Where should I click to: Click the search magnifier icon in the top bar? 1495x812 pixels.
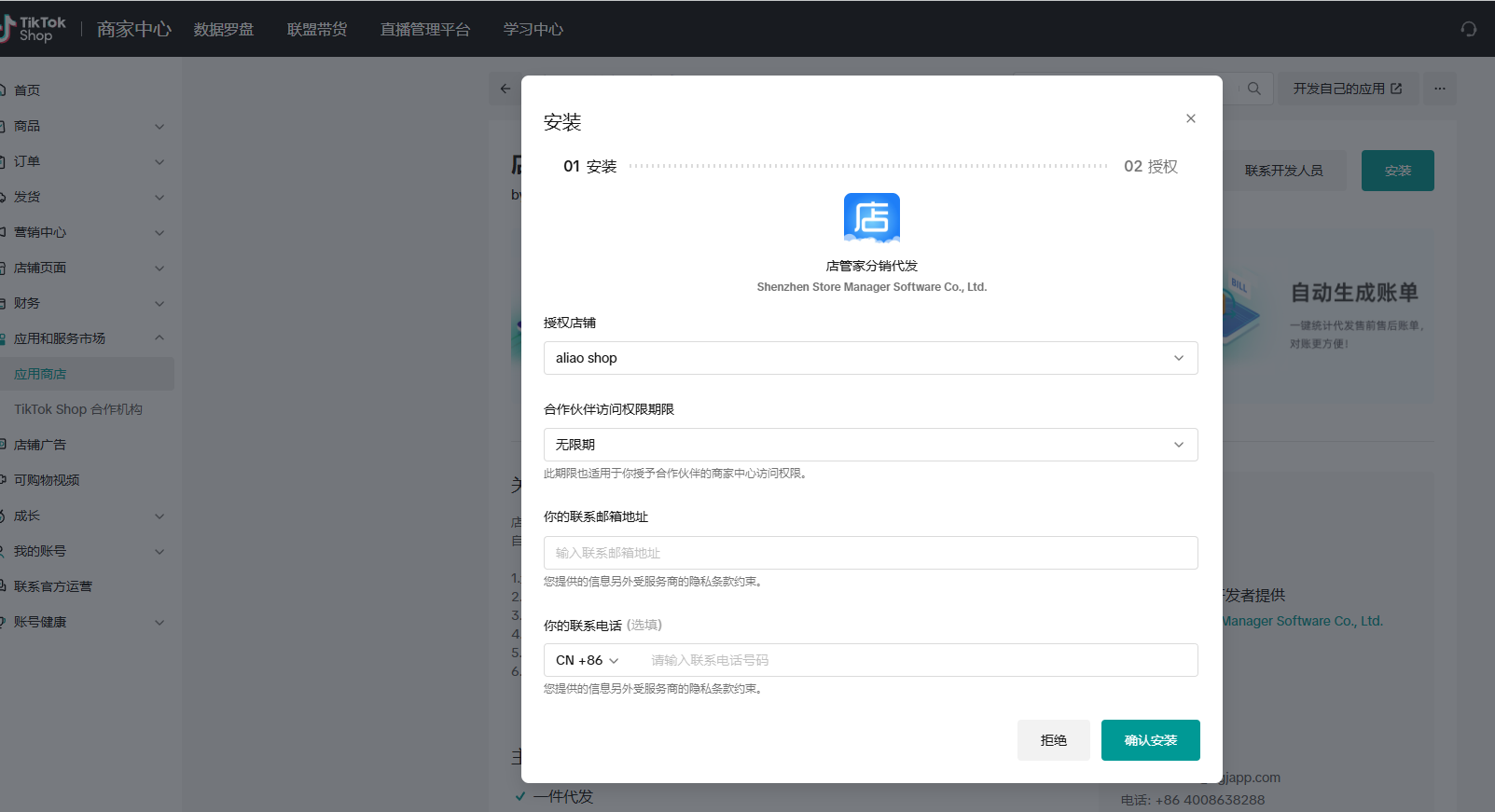(1253, 89)
